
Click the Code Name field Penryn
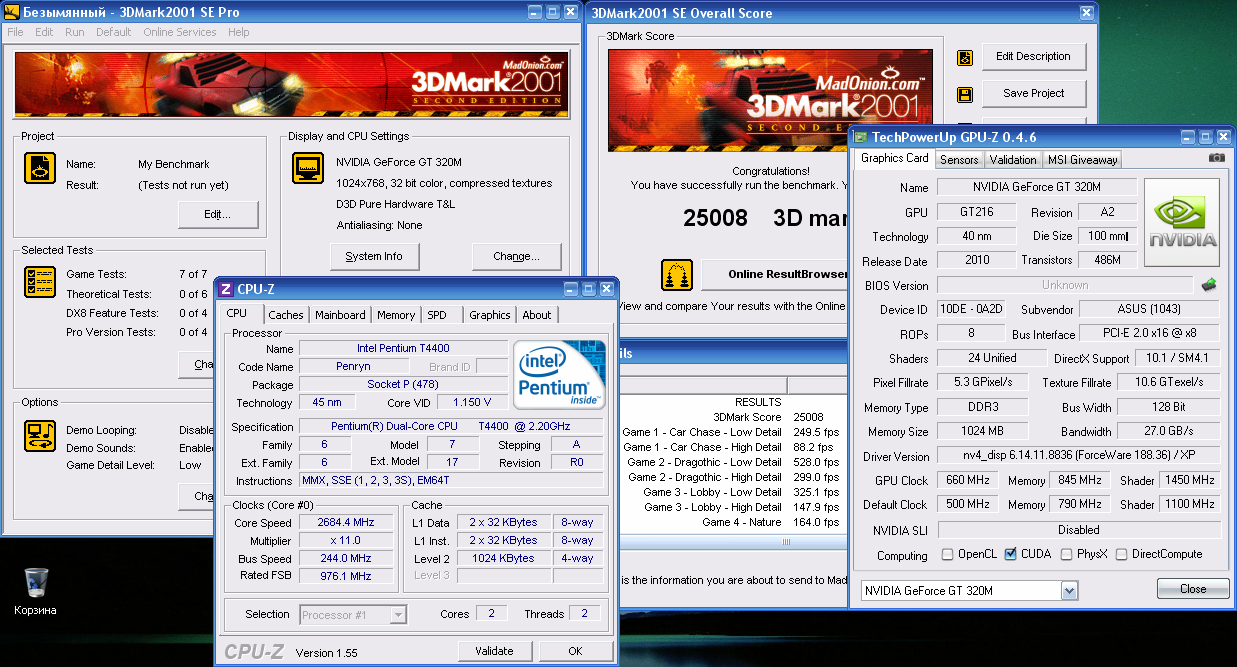[x=353, y=367]
